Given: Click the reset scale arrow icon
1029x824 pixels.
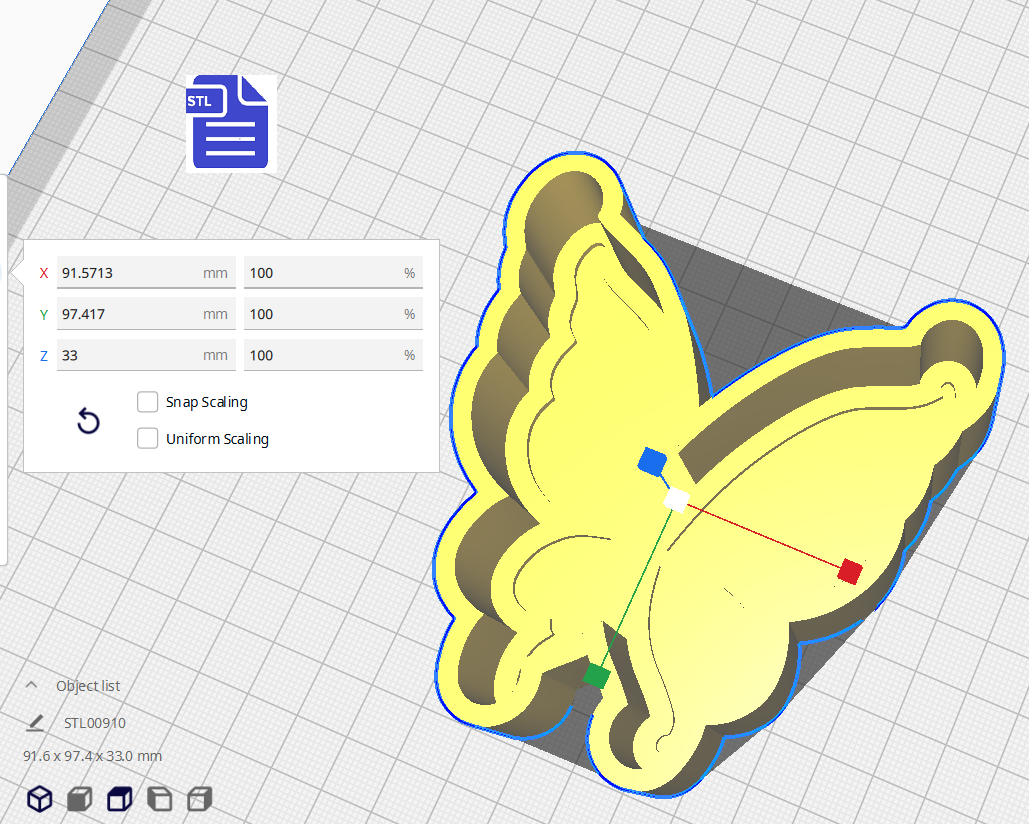Looking at the screenshot, I should tap(88, 421).
